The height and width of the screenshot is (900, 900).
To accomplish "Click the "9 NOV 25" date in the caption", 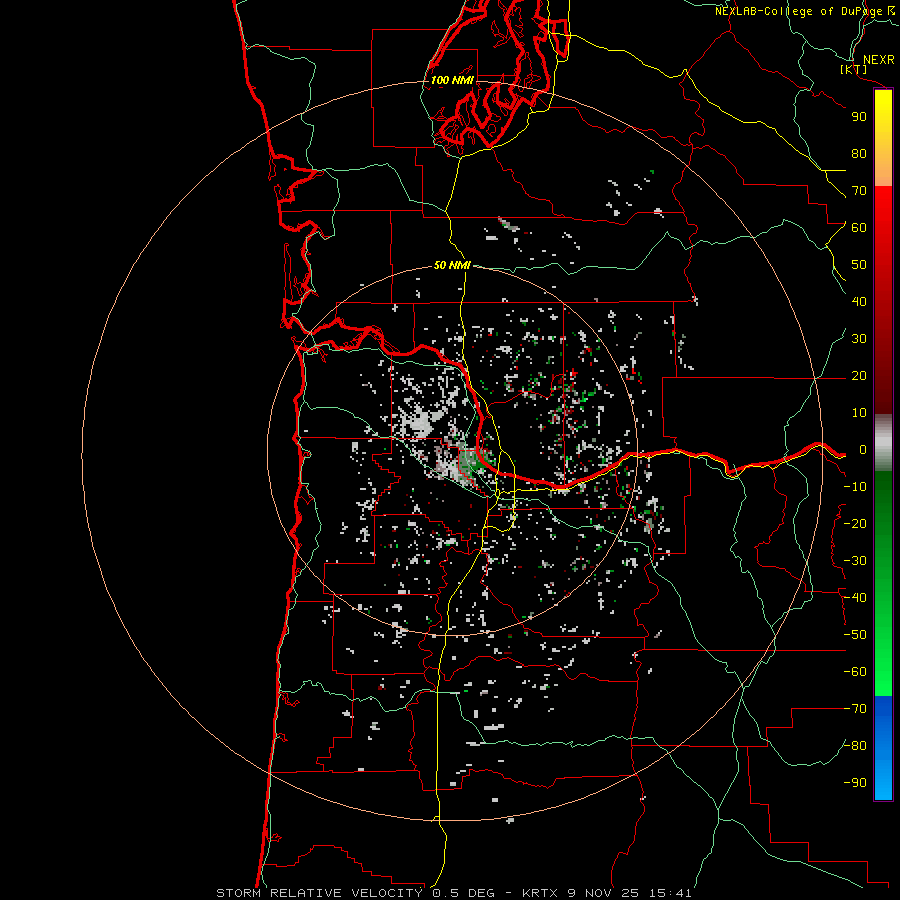I will coord(604,893).
